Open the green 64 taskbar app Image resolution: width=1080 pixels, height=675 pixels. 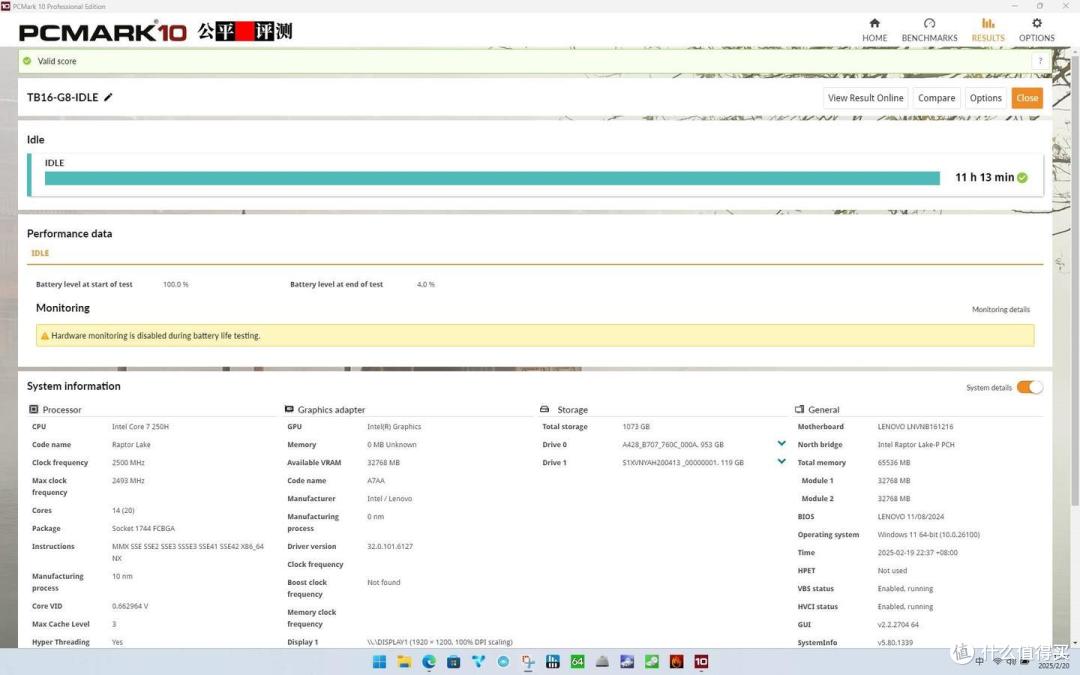(577, 661)
